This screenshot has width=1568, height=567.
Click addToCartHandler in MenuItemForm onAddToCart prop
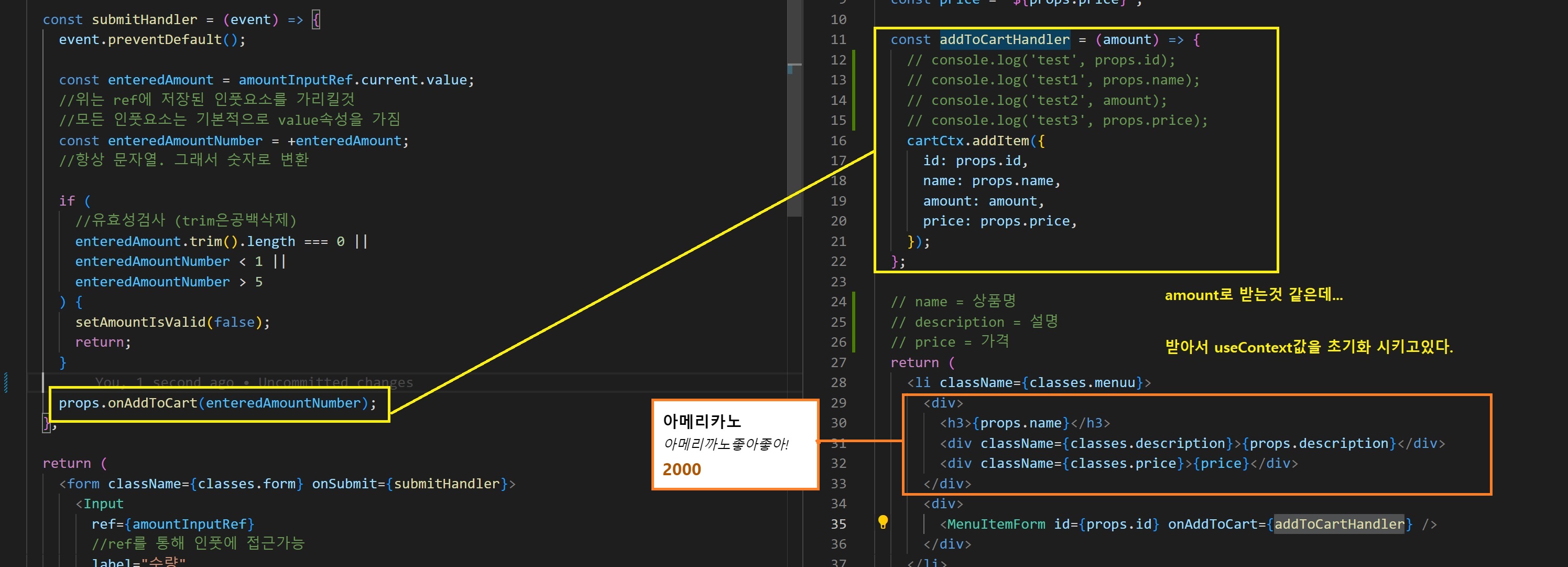coord(1339,524)
